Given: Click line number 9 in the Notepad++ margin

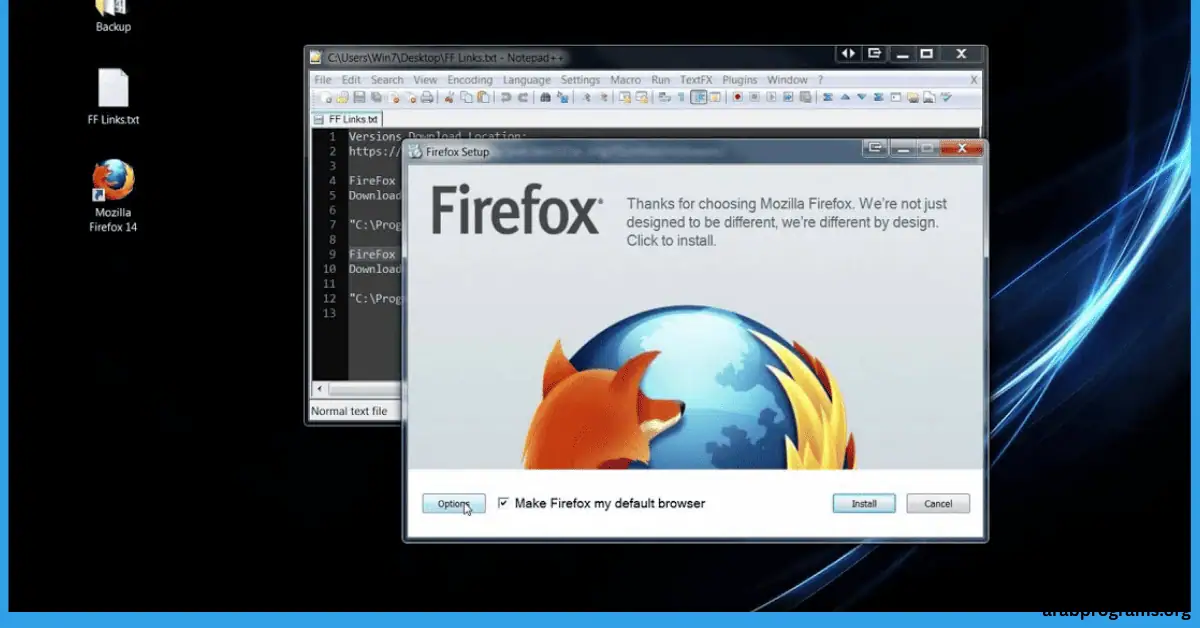Looking at the screenshot, I should 331,254.
